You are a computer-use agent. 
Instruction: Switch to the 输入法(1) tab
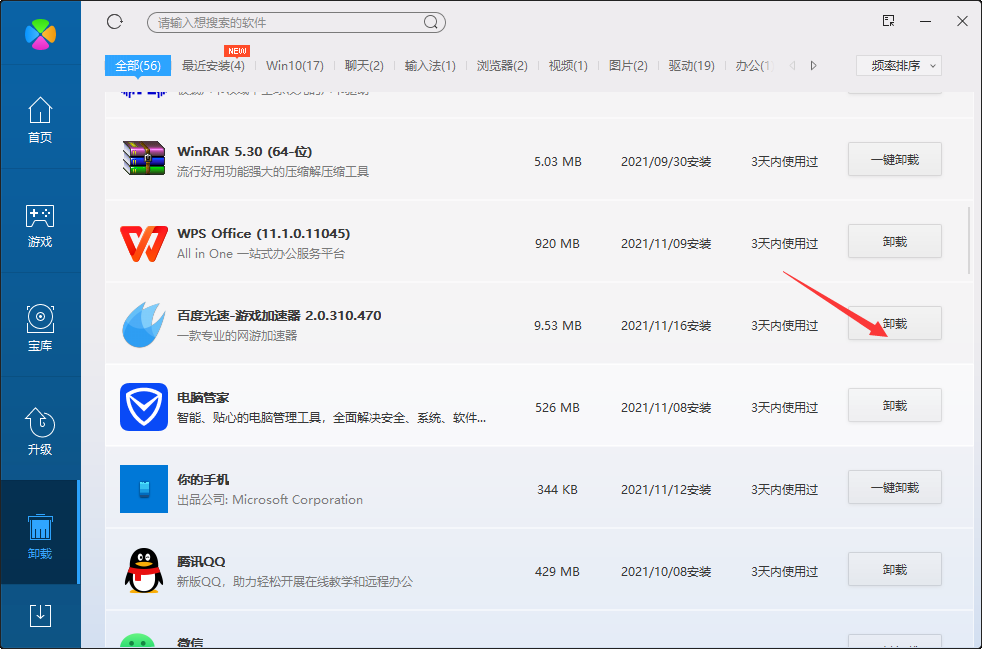(x=430, y=66)
